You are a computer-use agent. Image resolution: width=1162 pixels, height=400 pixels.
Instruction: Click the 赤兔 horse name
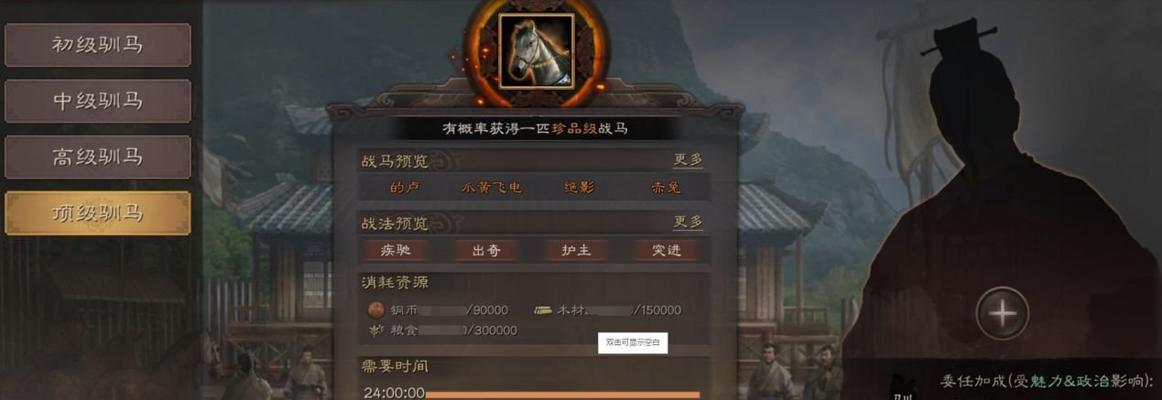(666, 187)
